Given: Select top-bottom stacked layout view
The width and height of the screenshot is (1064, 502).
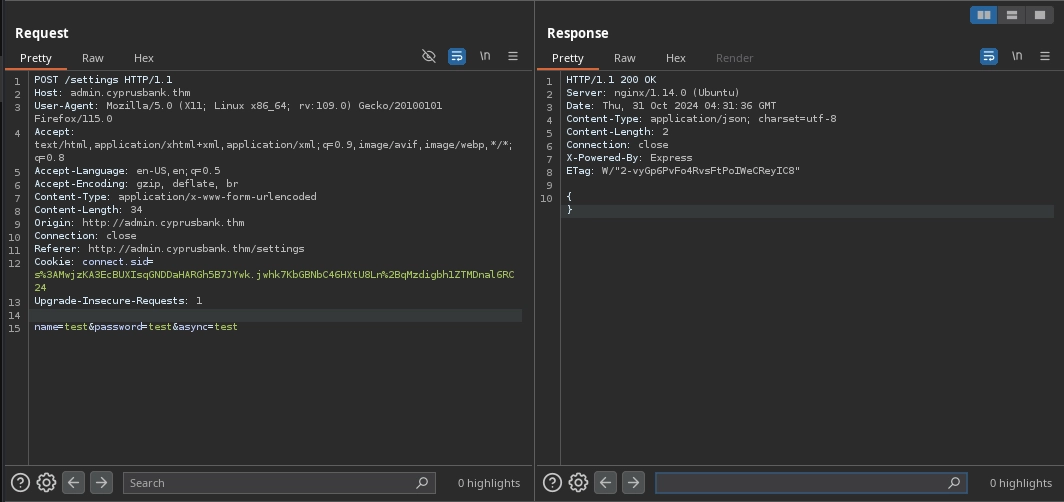Looking at the screenshot, I should (1012, 15).
